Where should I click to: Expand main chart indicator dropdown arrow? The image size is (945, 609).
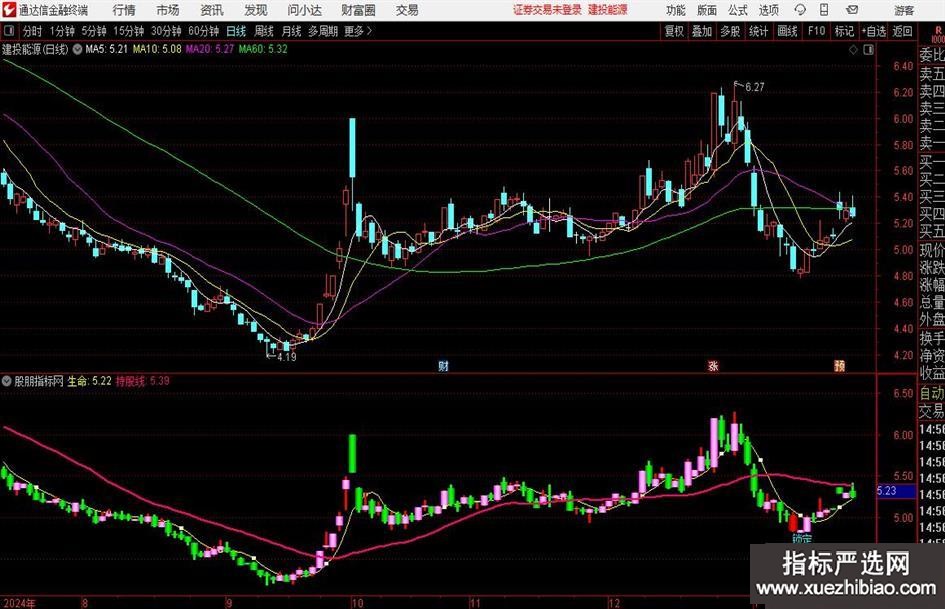tap(77, 49)
